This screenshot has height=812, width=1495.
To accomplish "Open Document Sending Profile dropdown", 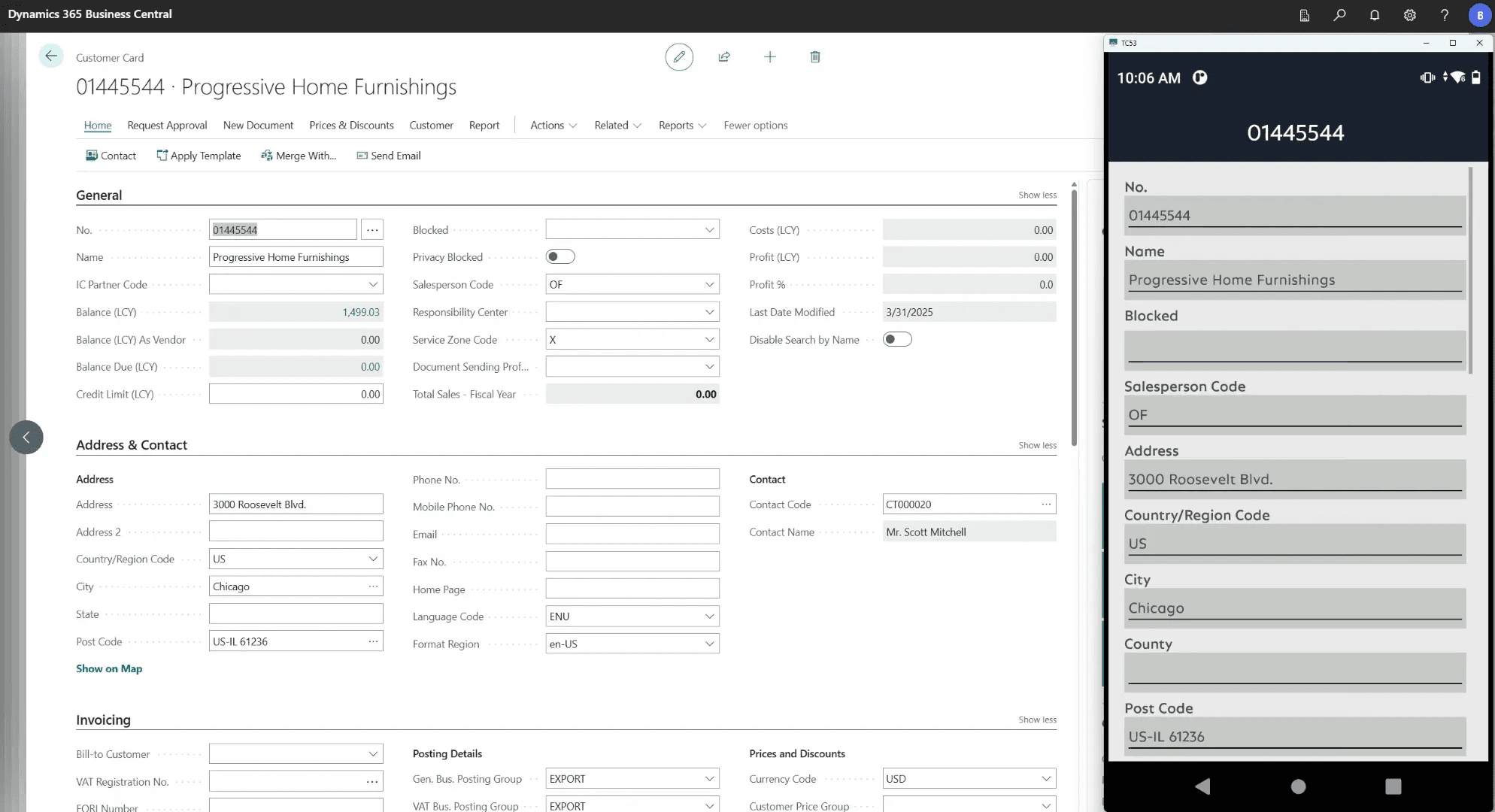I will (x=709, y=367).
